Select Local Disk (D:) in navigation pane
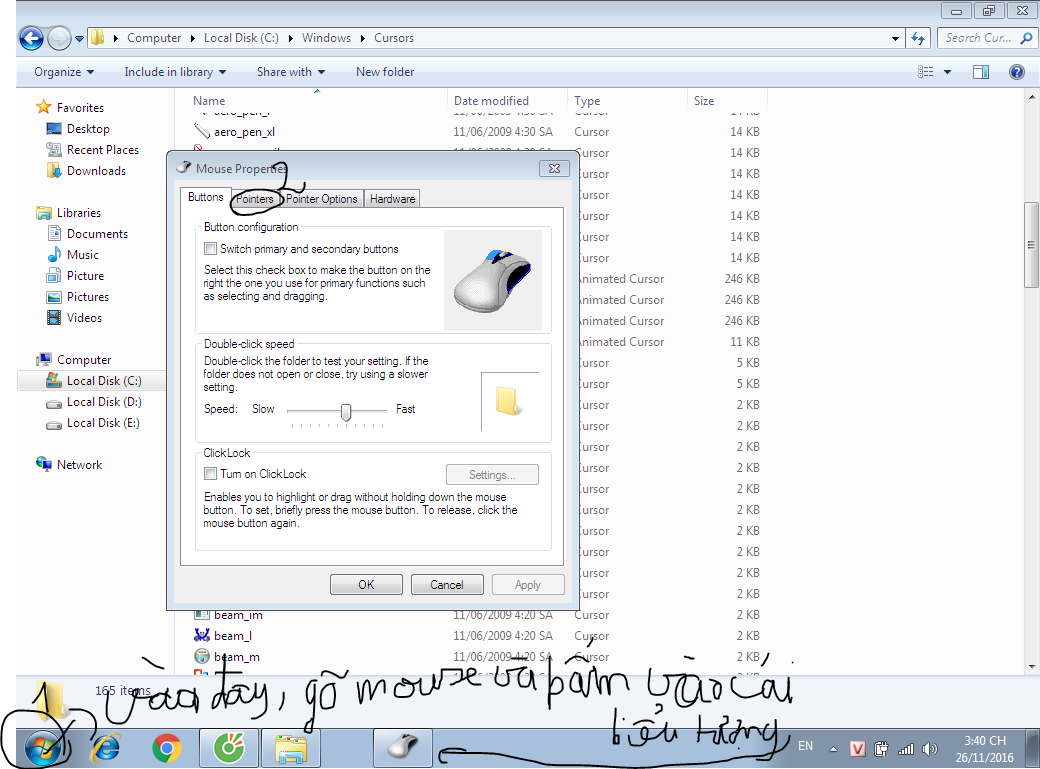Screen dimensions: 1040x769 pos(103,402)
